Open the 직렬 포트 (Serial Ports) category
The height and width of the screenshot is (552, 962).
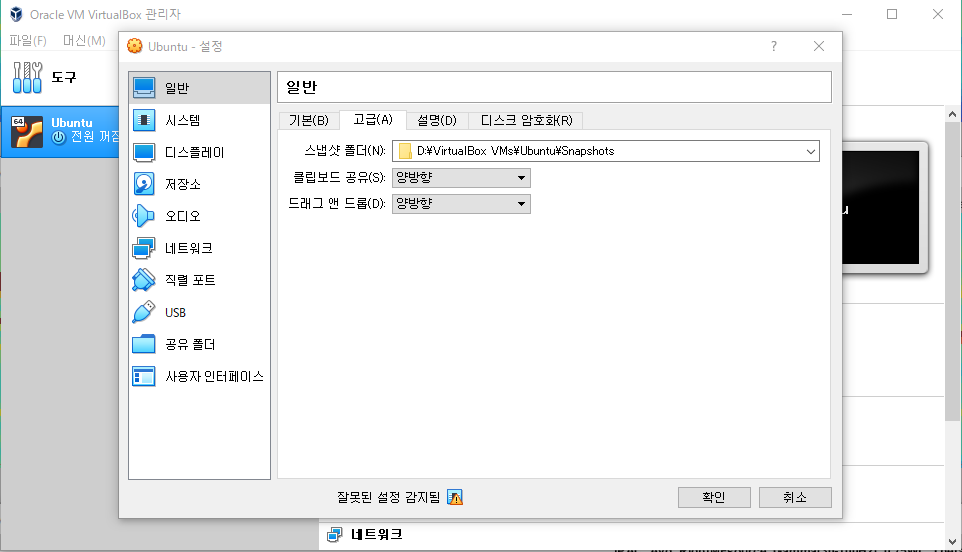click(x=199, y=280)
